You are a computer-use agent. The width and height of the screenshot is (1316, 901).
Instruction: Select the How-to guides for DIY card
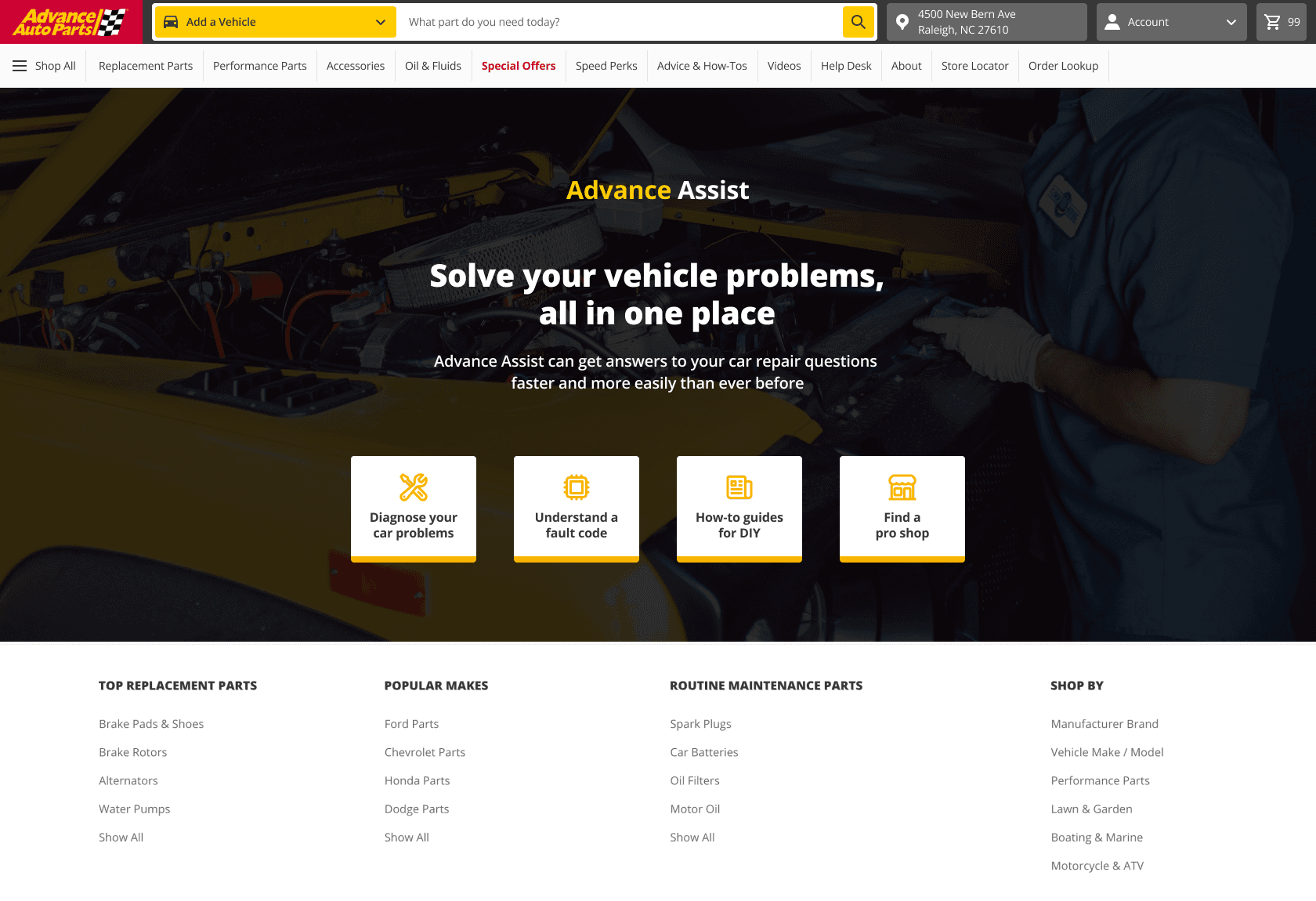point(739,509)
